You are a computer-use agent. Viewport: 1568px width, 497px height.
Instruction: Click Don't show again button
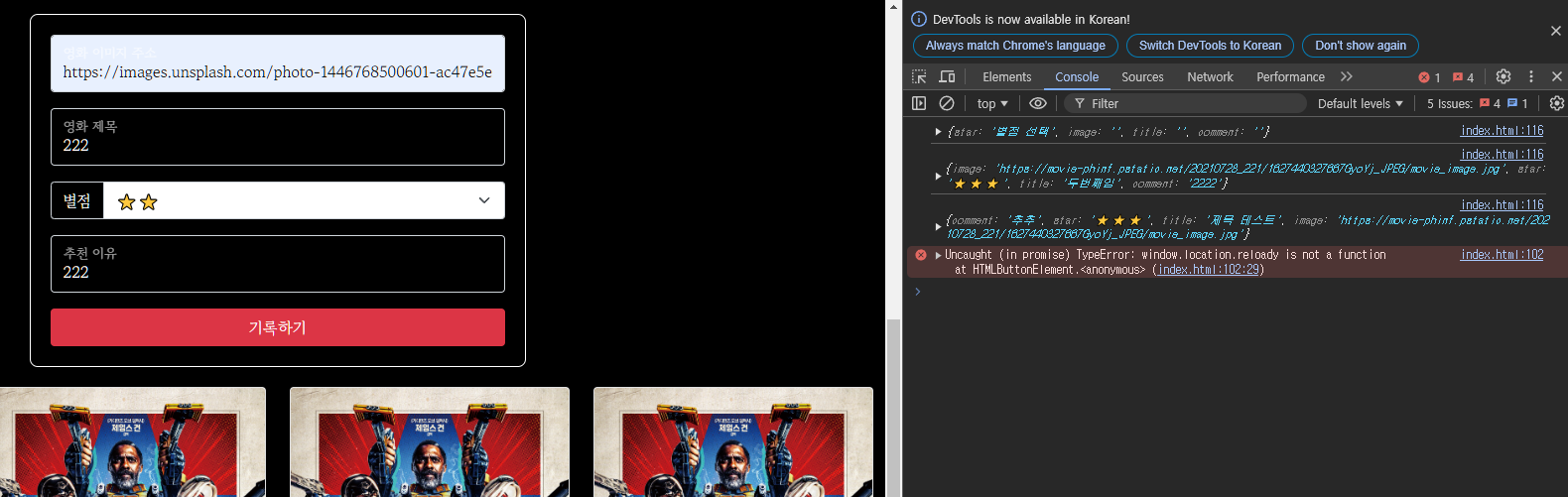[1361, 46]
